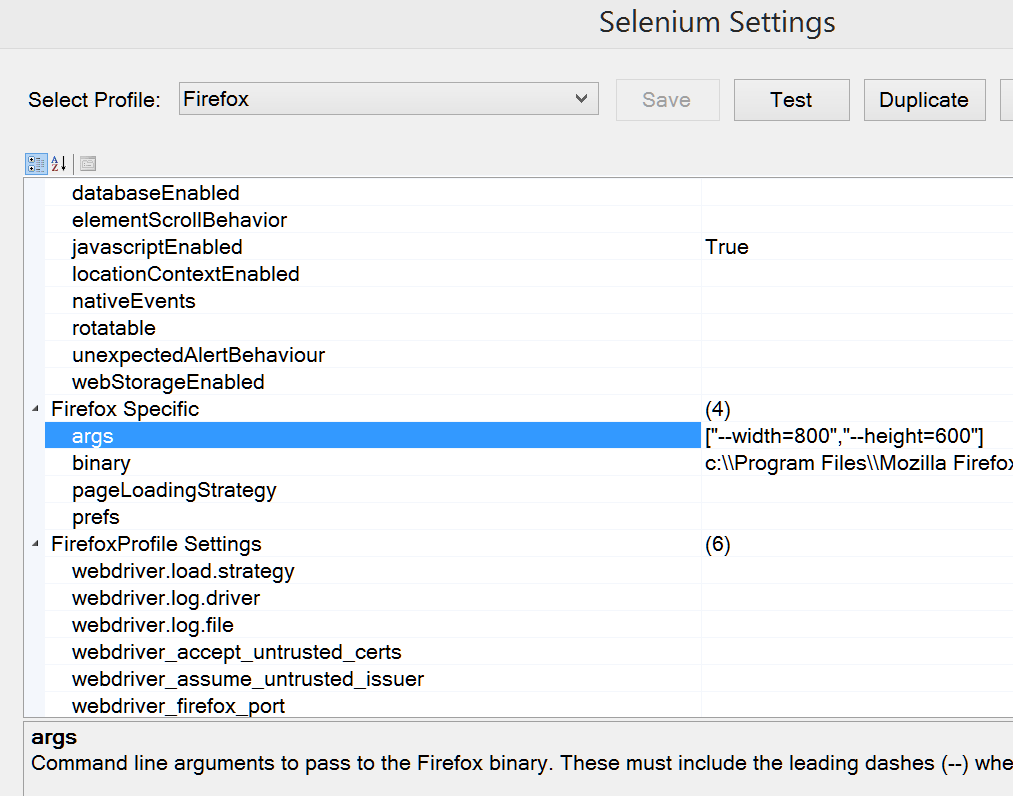The height and width of the screenshot is (796, 1013).
Task: Select the webdriver_firefox_port property
Action: click(x=178, y=706)
